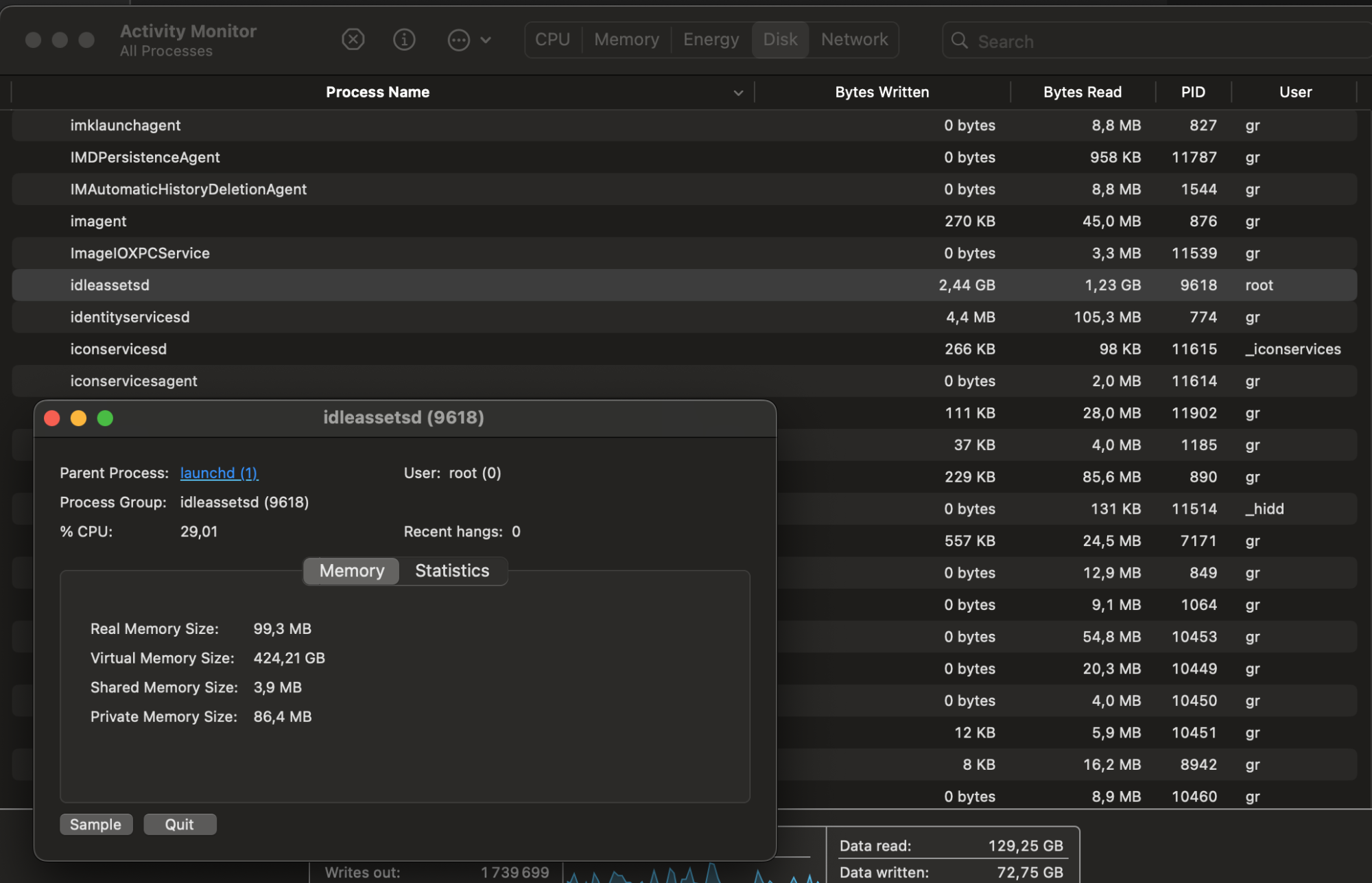Click the Virtual Memory Size value 424,21 GB
The width and height of the screenshot is (1372, 883).
click(x=289, y=658)
